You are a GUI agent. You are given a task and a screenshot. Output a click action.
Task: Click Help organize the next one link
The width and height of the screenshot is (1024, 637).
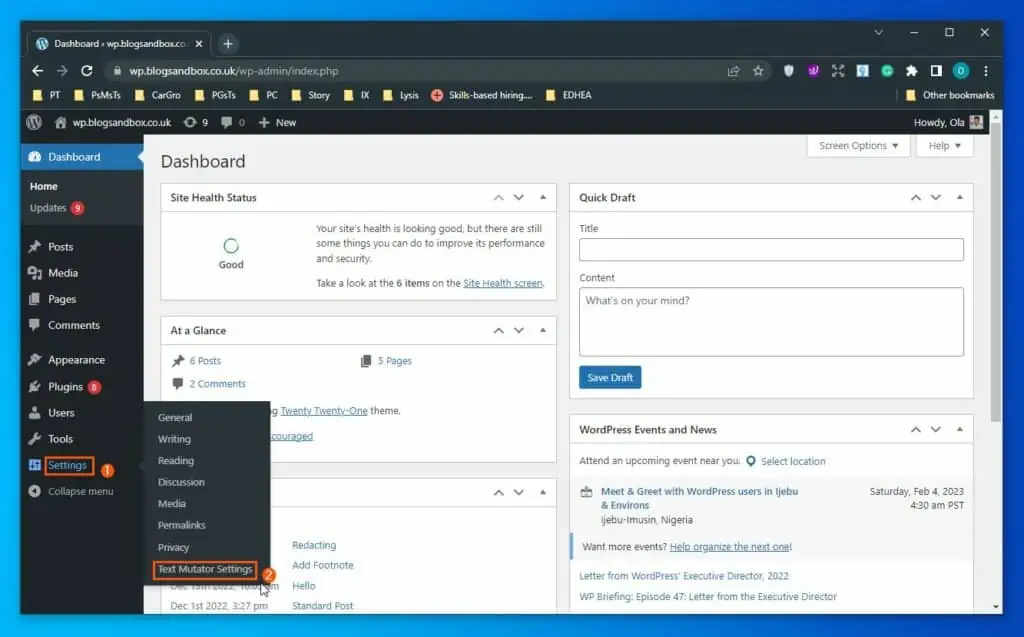click(x=731, y=547)
